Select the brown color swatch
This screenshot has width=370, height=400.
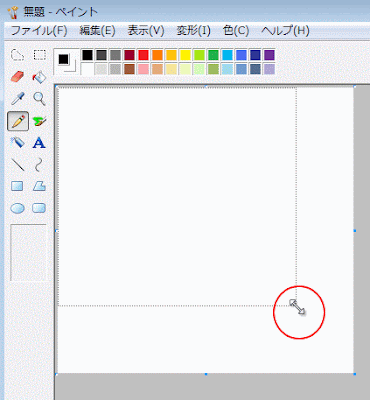pyautogui.click(x=129, y=69)
